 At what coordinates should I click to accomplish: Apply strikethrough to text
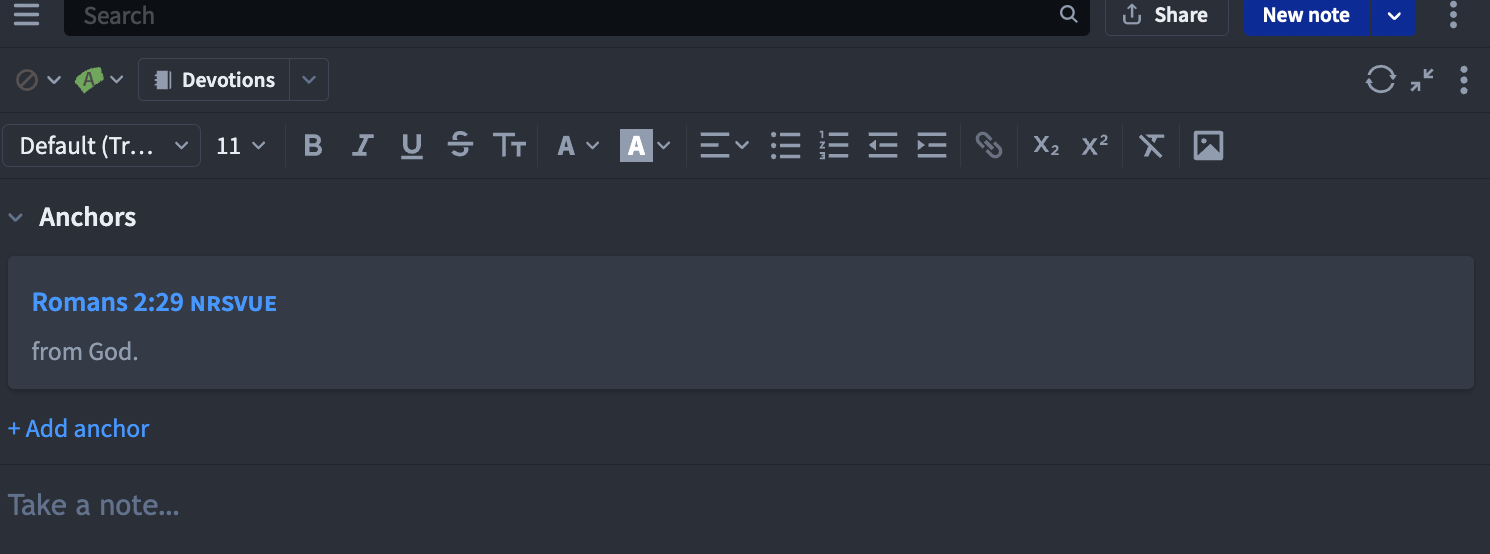[x=460, y=146]
